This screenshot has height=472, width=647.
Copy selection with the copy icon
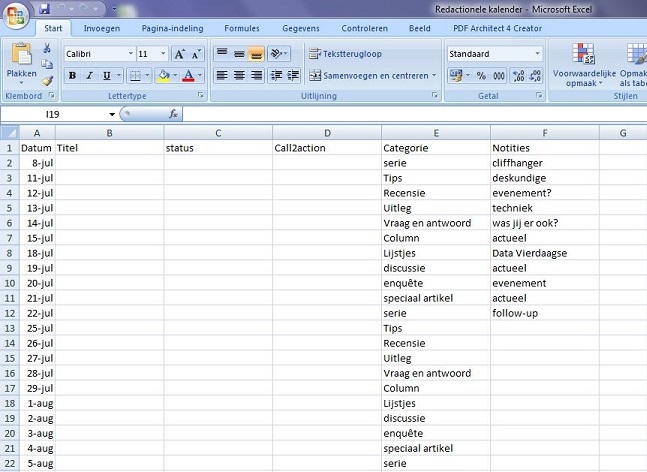click(x=47, y=64)
